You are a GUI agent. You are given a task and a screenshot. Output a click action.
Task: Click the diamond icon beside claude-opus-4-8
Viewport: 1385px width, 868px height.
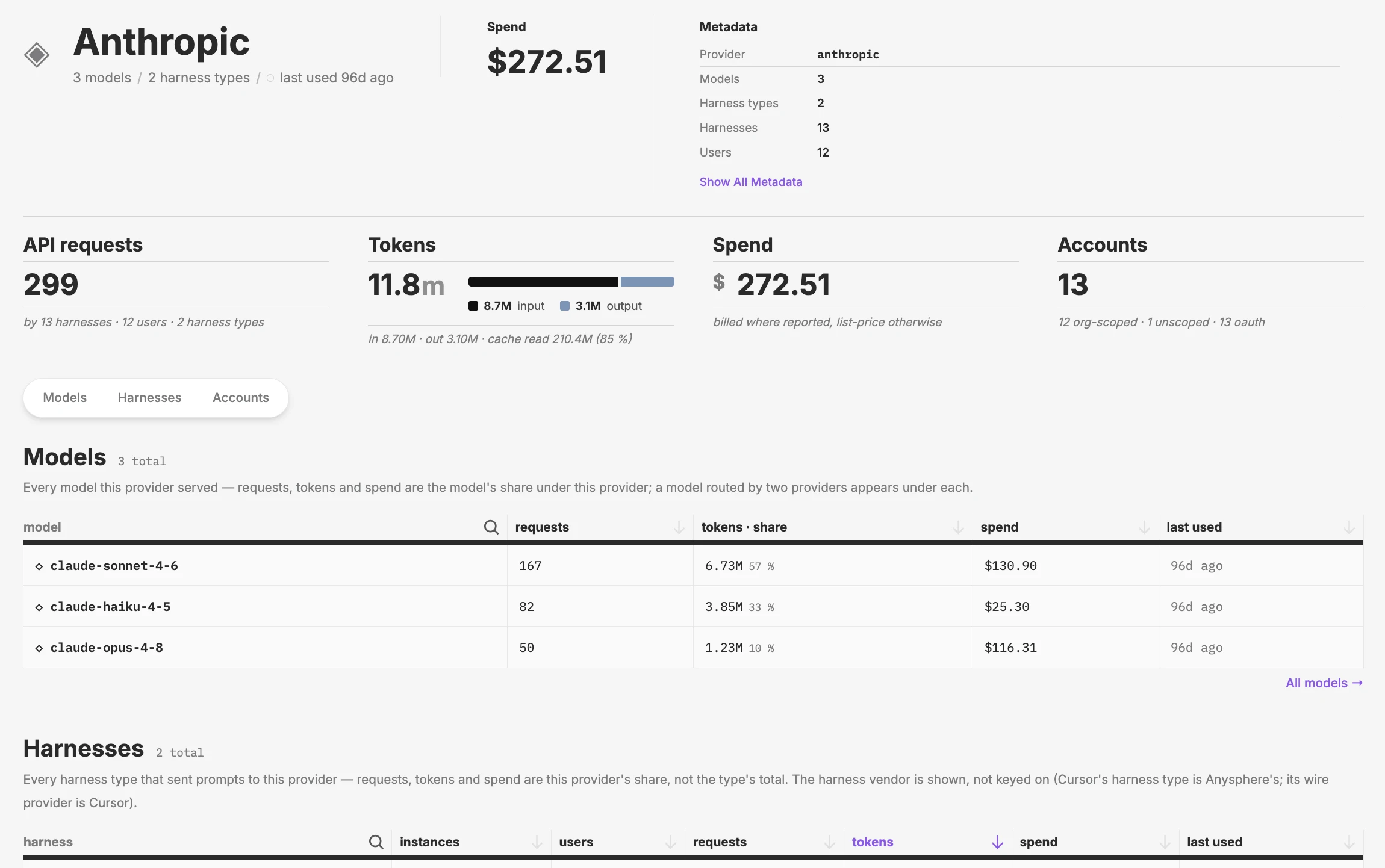point(39,648)
